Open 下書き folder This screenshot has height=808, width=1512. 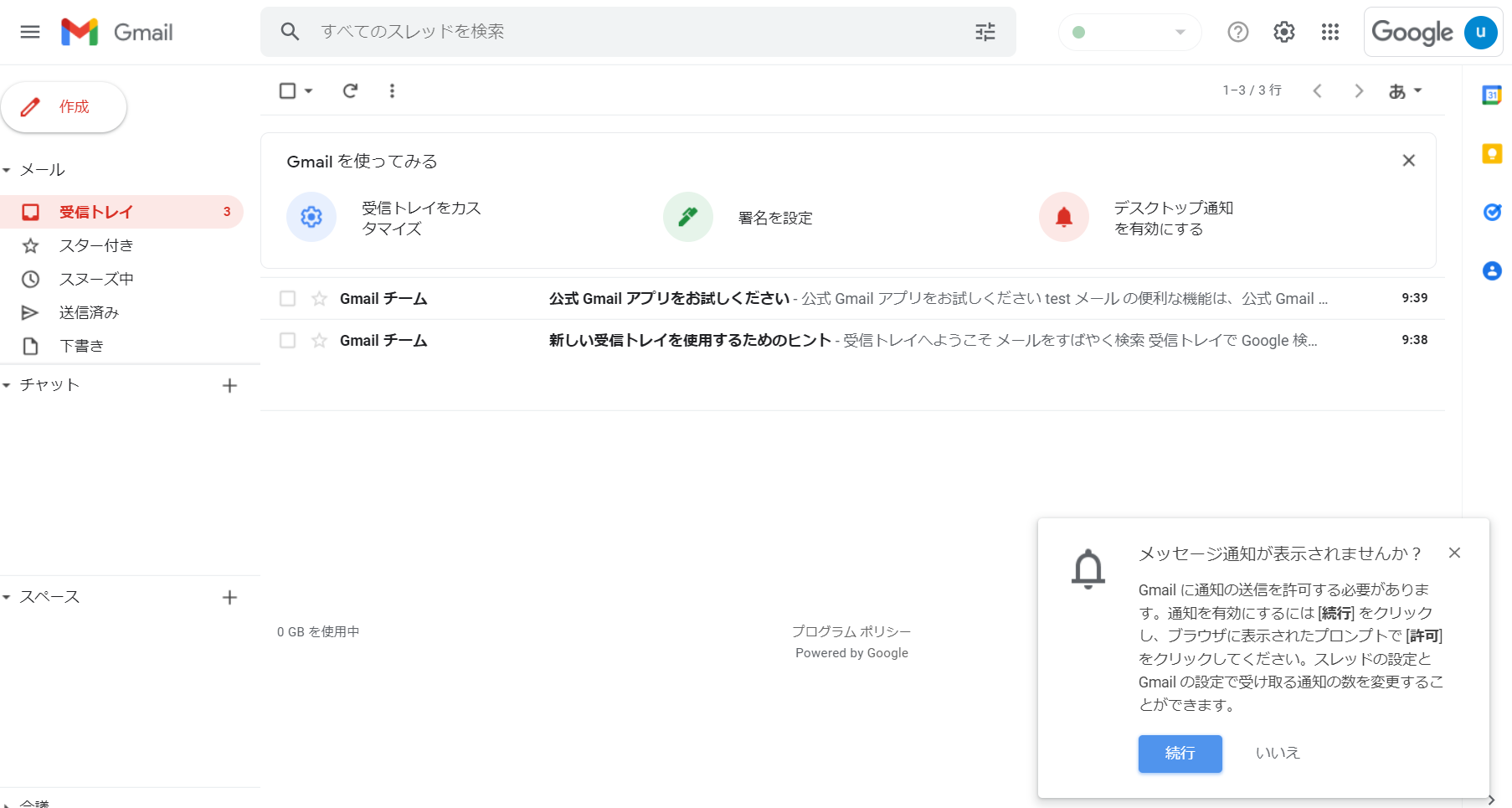tap(121, 346)
